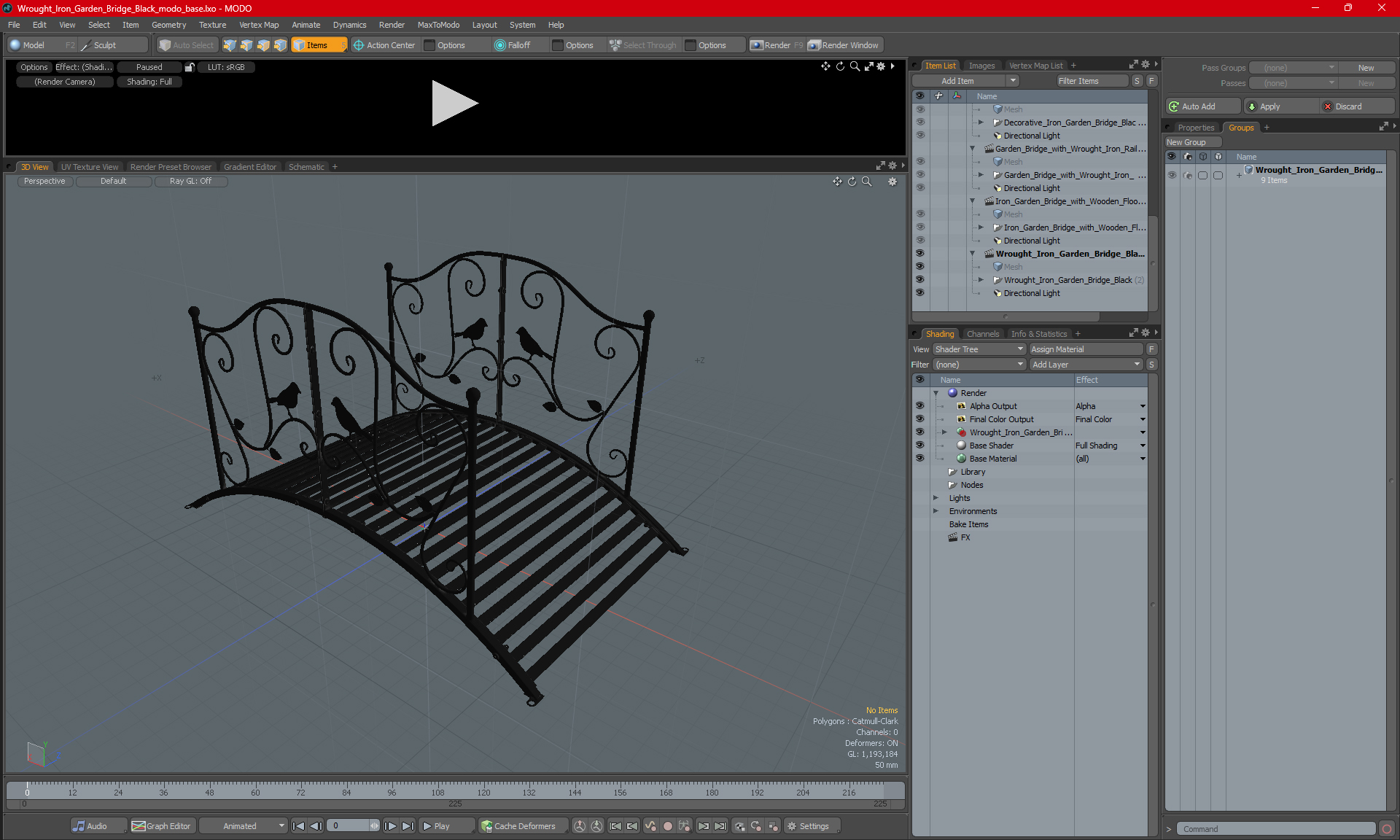Click the New Group button
Screen dimensions: 1400x840
tap(1193, 142)
